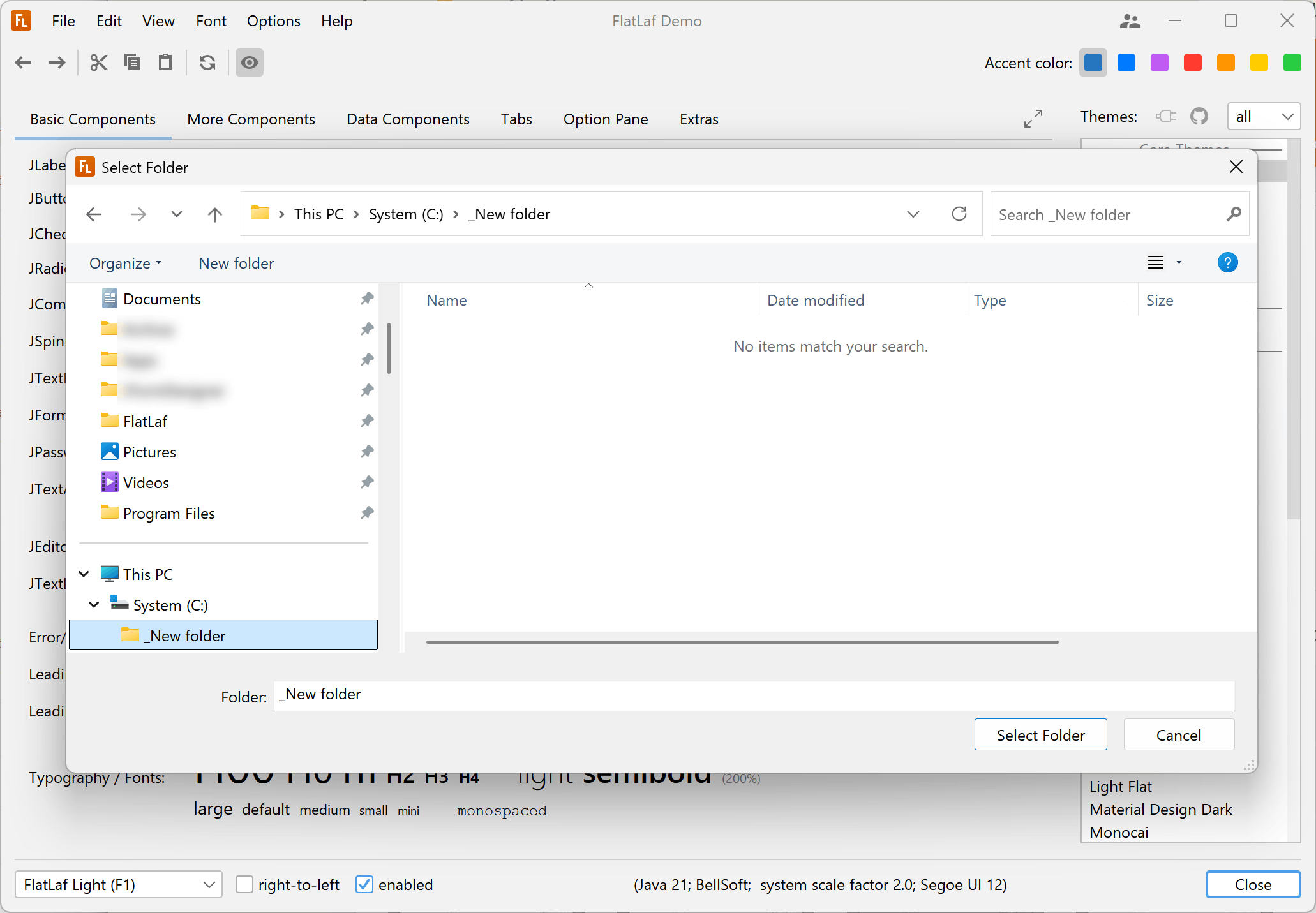Click the Paste clipboard toolbar icon
1316x913 pixels.
165,63
